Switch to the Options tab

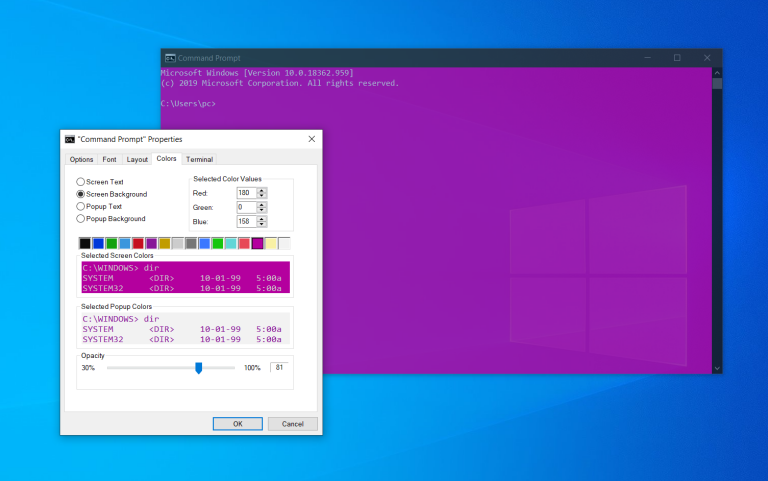tap(82, 159)
